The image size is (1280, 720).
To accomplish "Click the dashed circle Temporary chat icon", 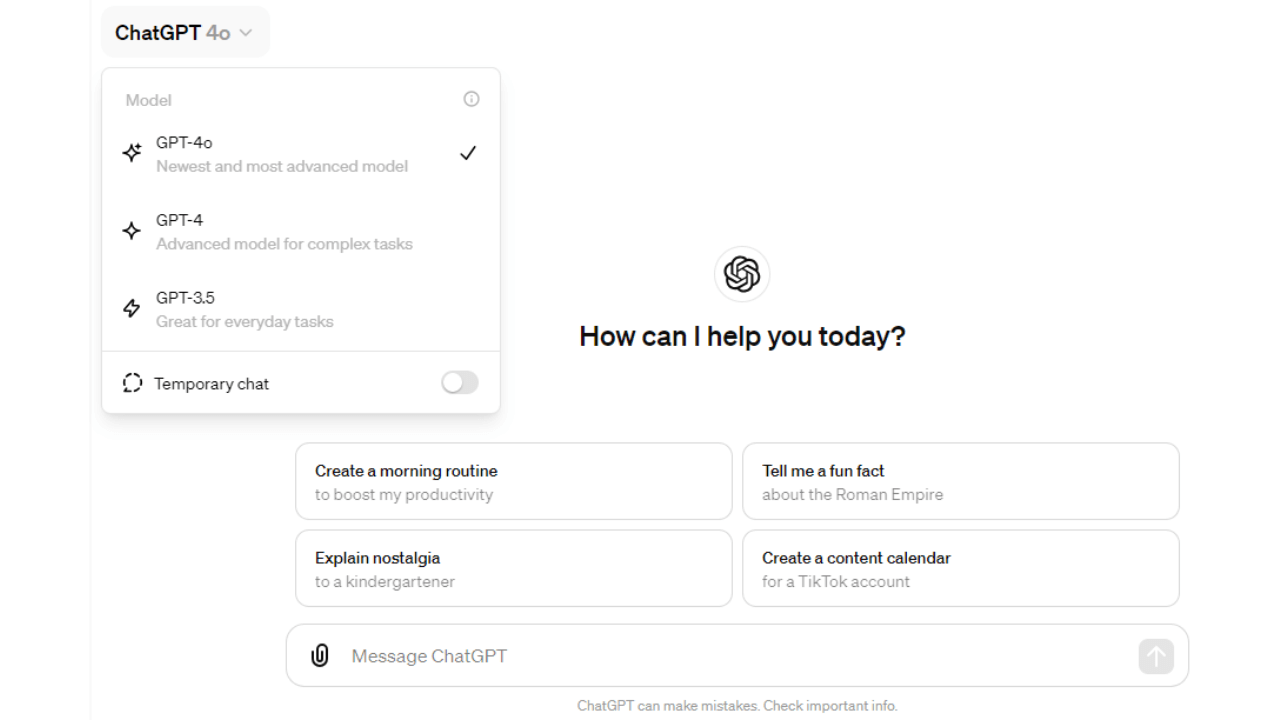I will [x=132, y=383].
